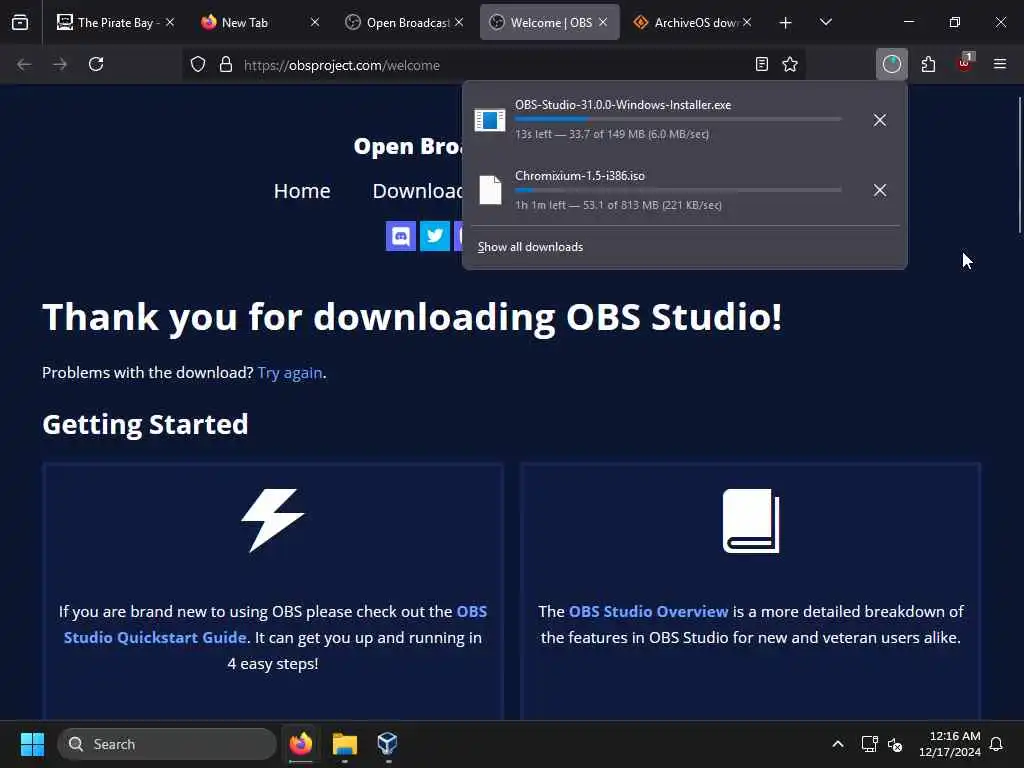The height and width of the screenshot is (768, 1024).
Task: Click the Try again download link
Action: click(290, 372)
